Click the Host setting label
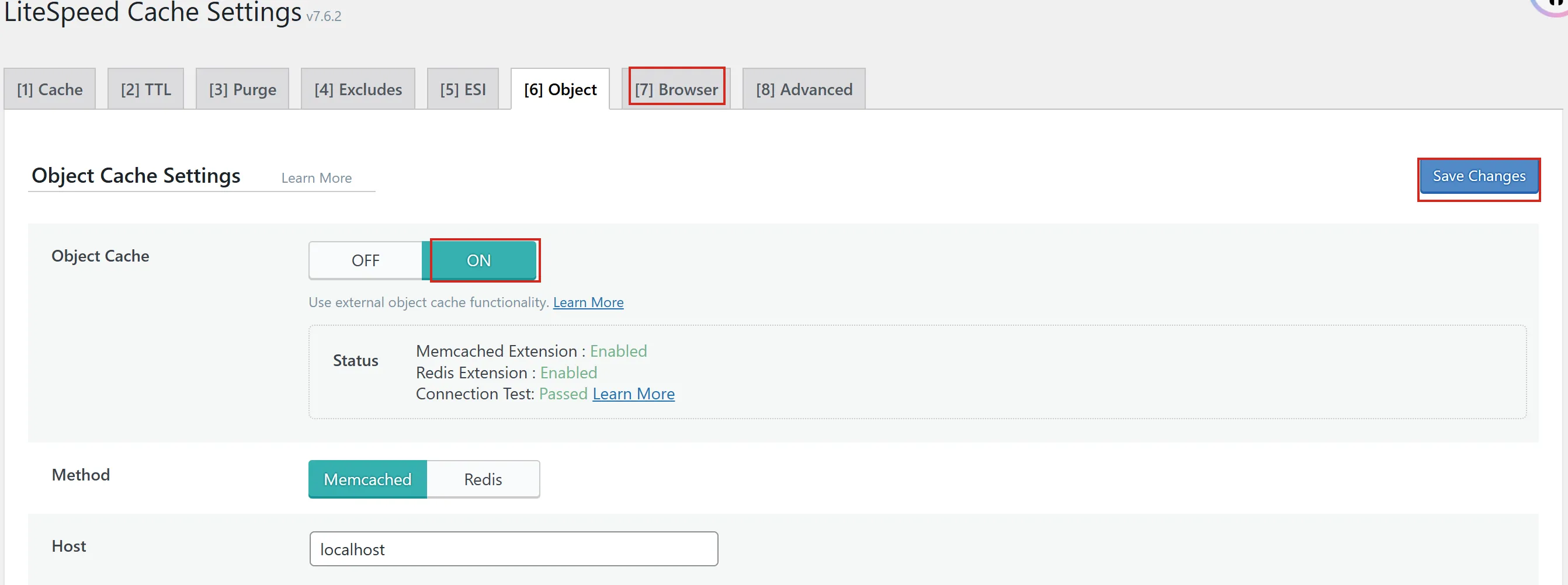 click(x=69, y=546)
